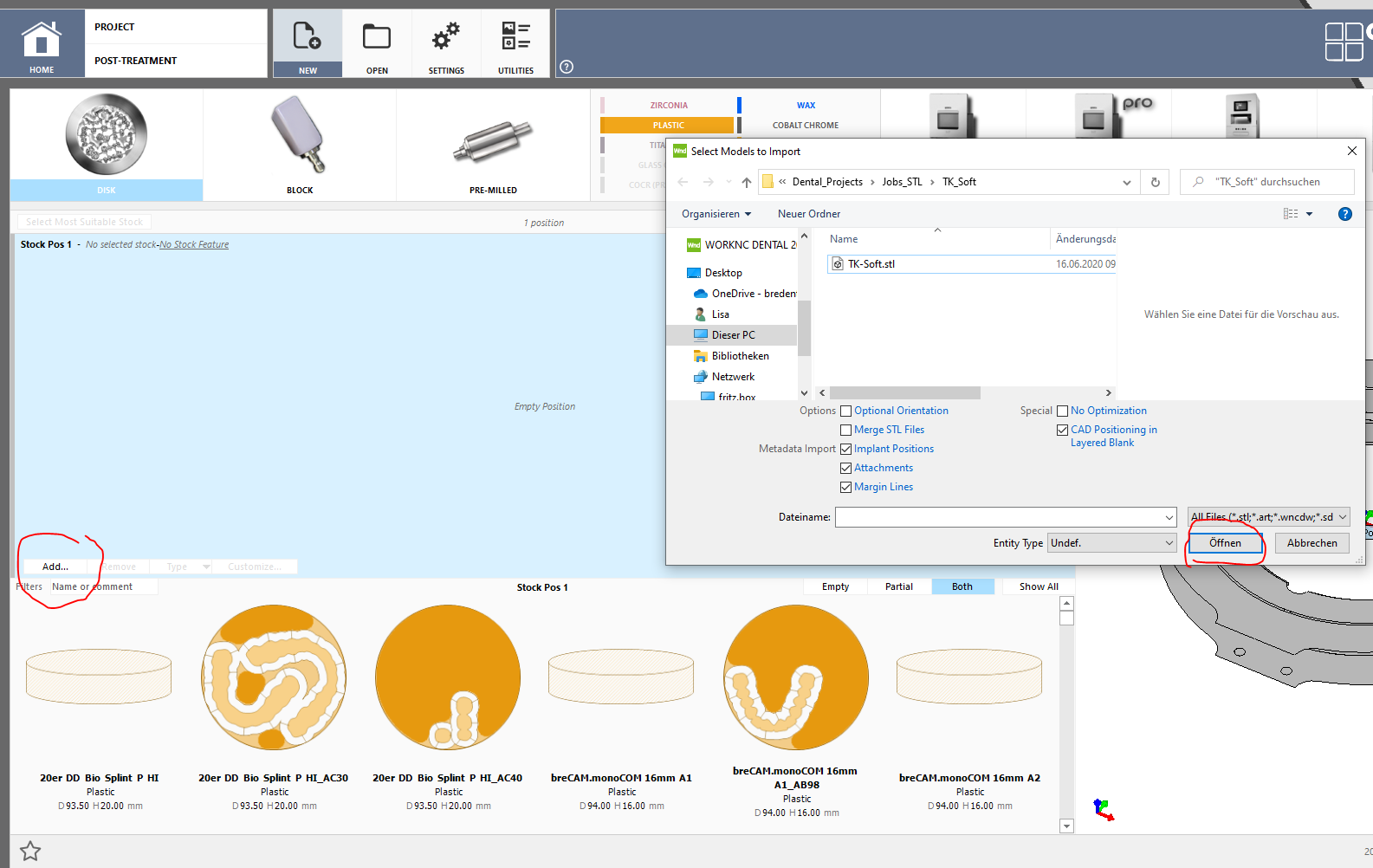This screenshot has width=1373, height=868.
Task: Toggle the four-window layout icon
Action: (x=1344, y=42)
